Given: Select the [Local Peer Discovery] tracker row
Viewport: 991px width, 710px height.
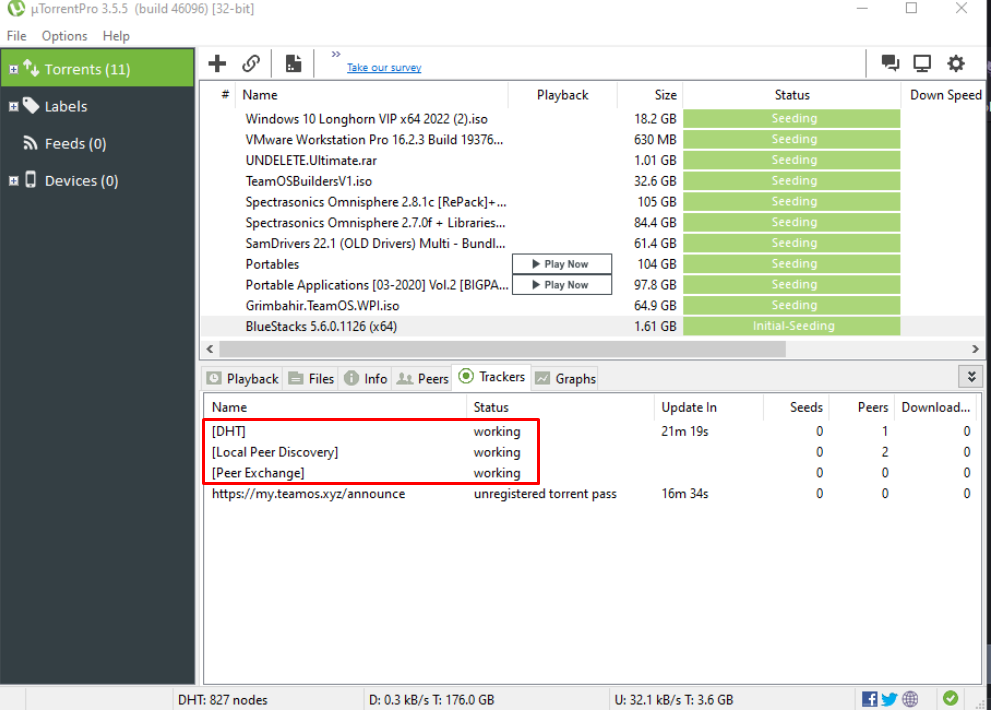Looking at the screenshot, I should [x=592, y=452].
